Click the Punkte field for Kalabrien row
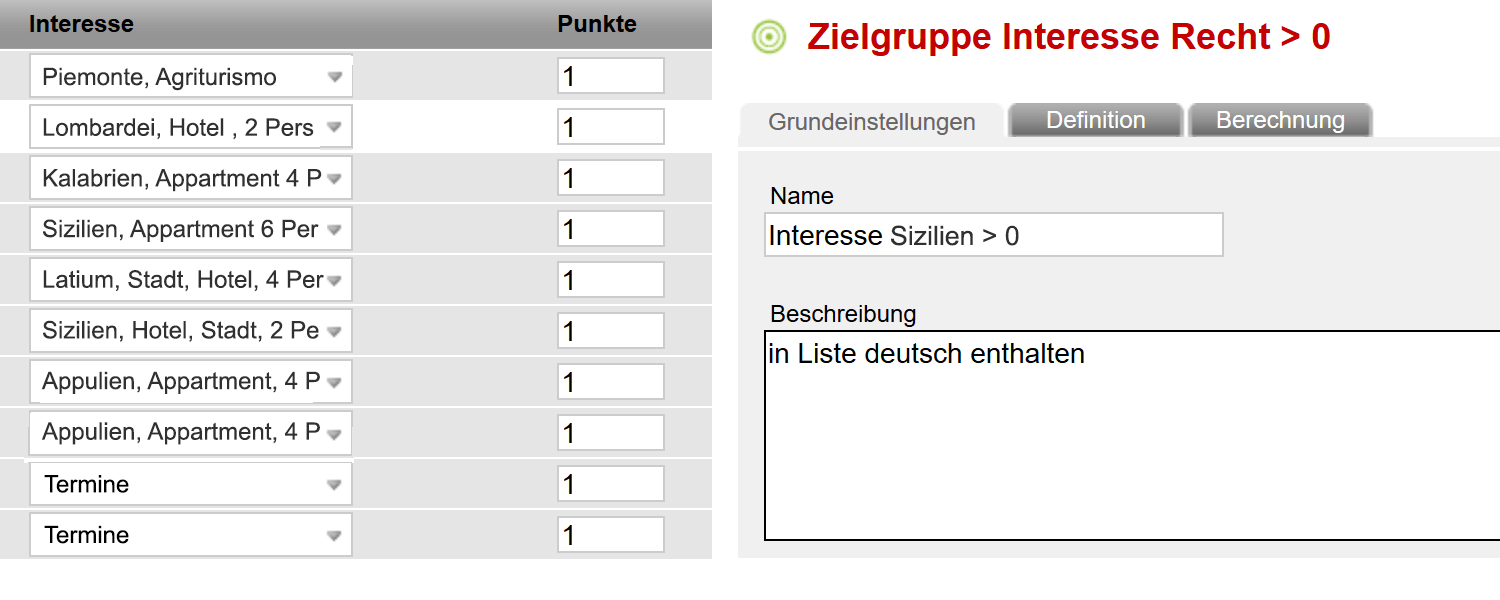This screenshot has height=600, width=1500. tap(611, 179)
